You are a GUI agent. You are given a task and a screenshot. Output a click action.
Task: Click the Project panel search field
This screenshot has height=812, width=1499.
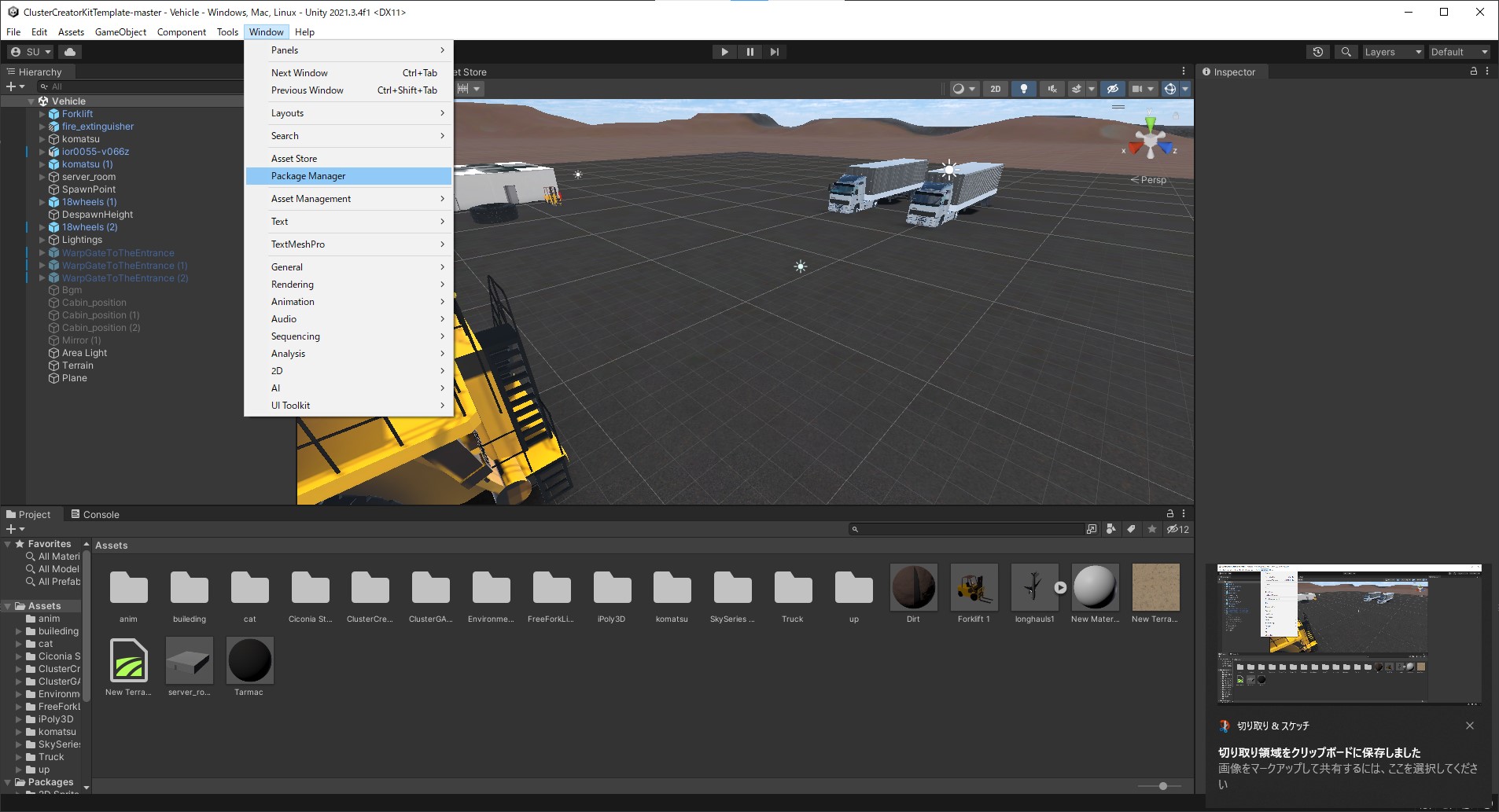967,529
